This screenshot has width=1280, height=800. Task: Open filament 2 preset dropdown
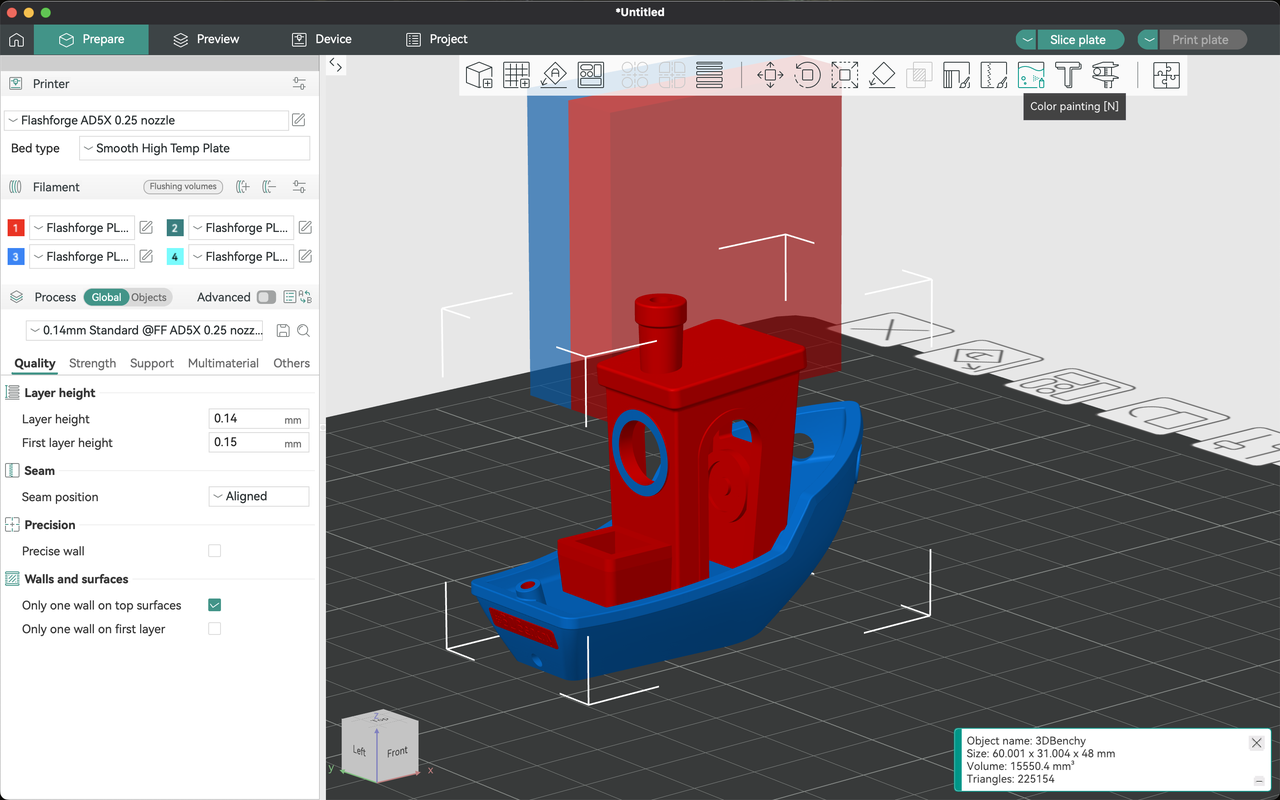[241, 228]
